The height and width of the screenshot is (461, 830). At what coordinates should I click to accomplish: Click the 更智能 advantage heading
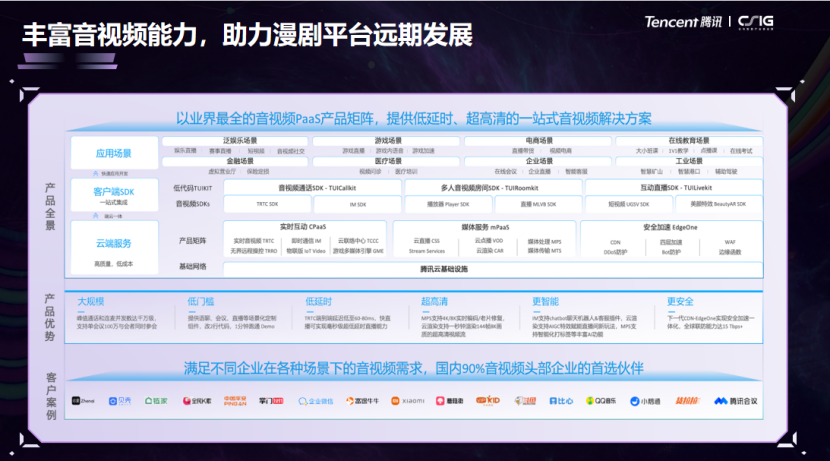pyautogui.click(x=545, y=302)
